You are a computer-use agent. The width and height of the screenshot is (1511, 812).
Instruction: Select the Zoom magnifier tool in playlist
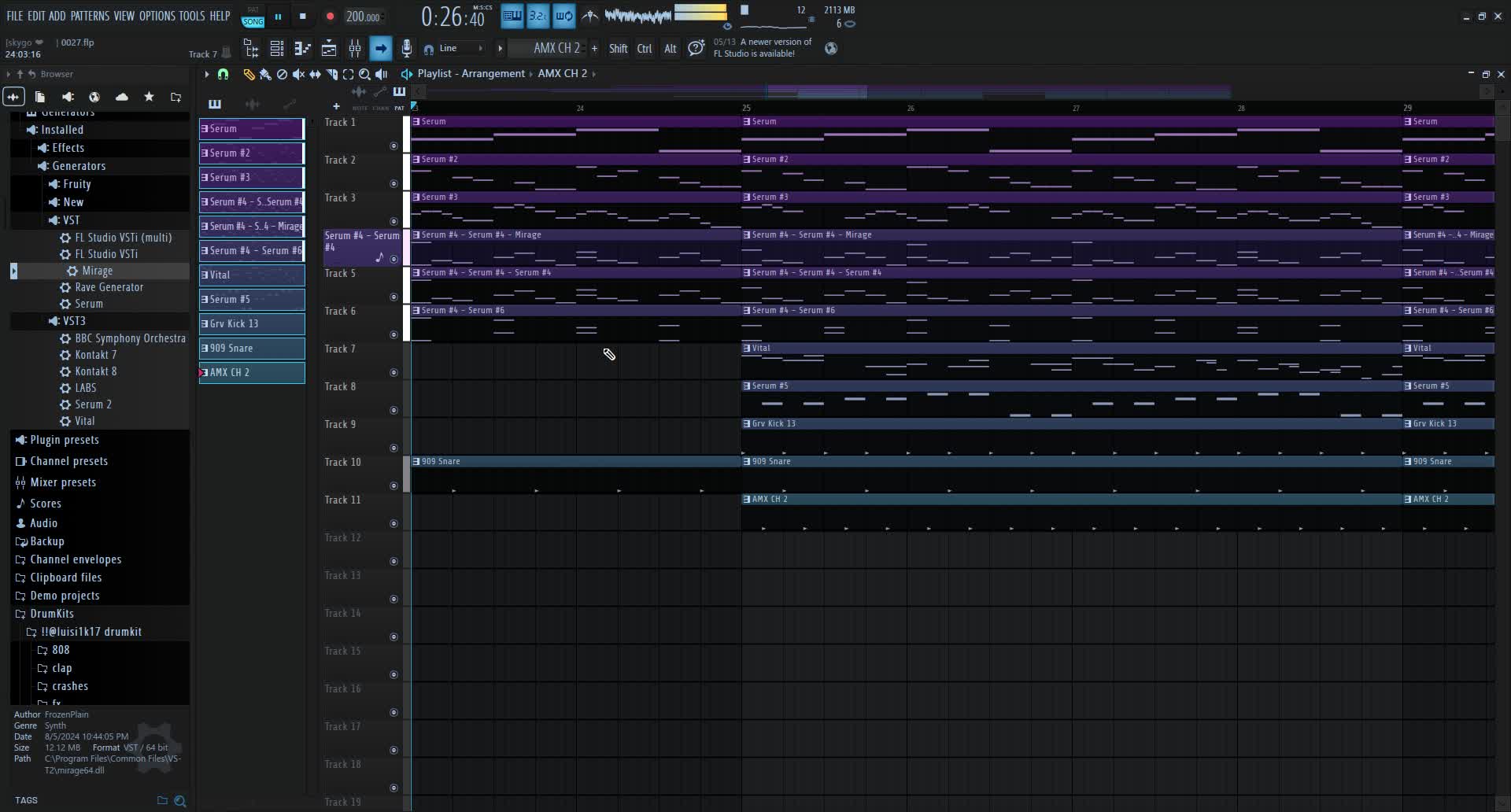pos(364,74)
